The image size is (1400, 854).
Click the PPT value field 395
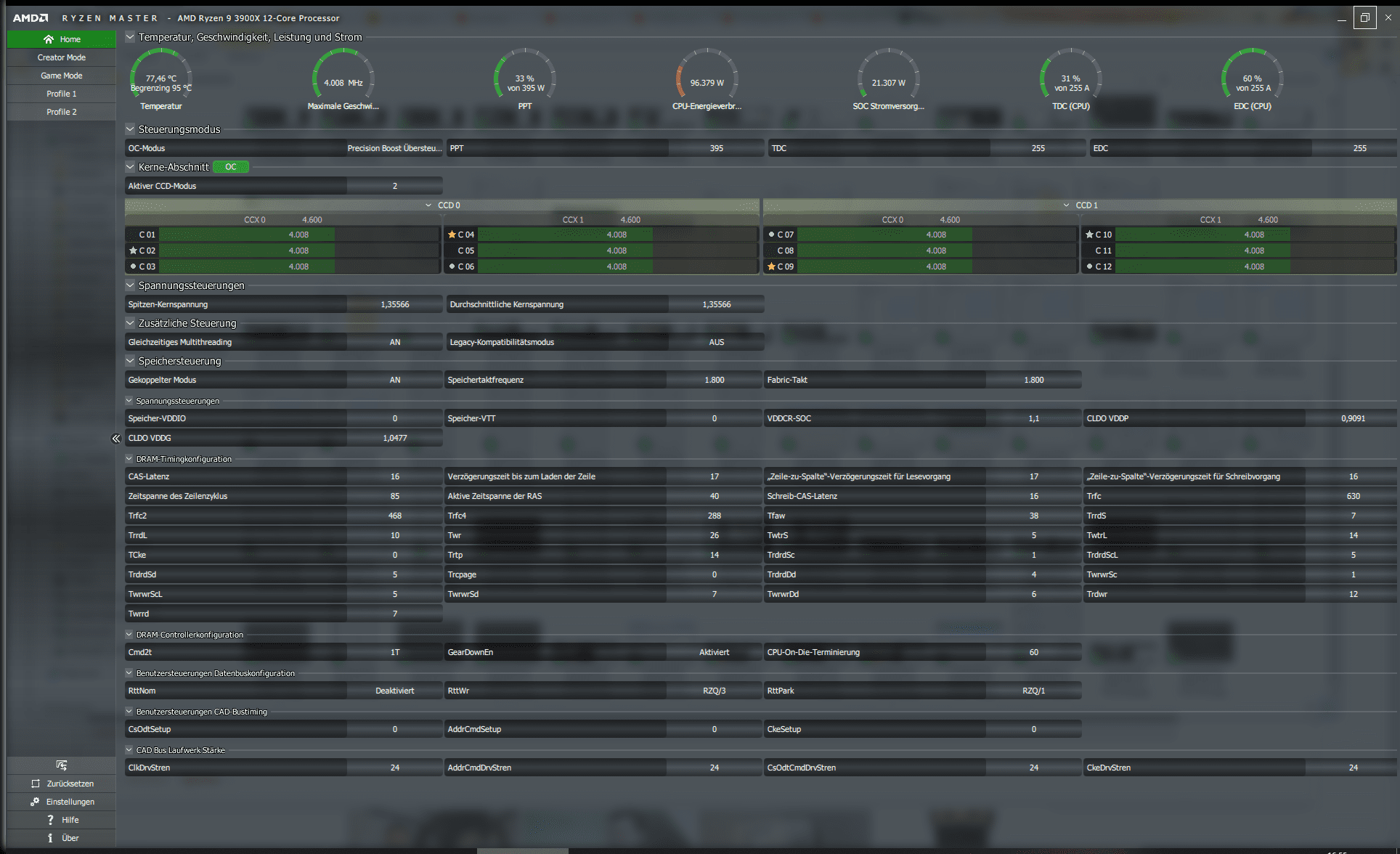(716, 148)
